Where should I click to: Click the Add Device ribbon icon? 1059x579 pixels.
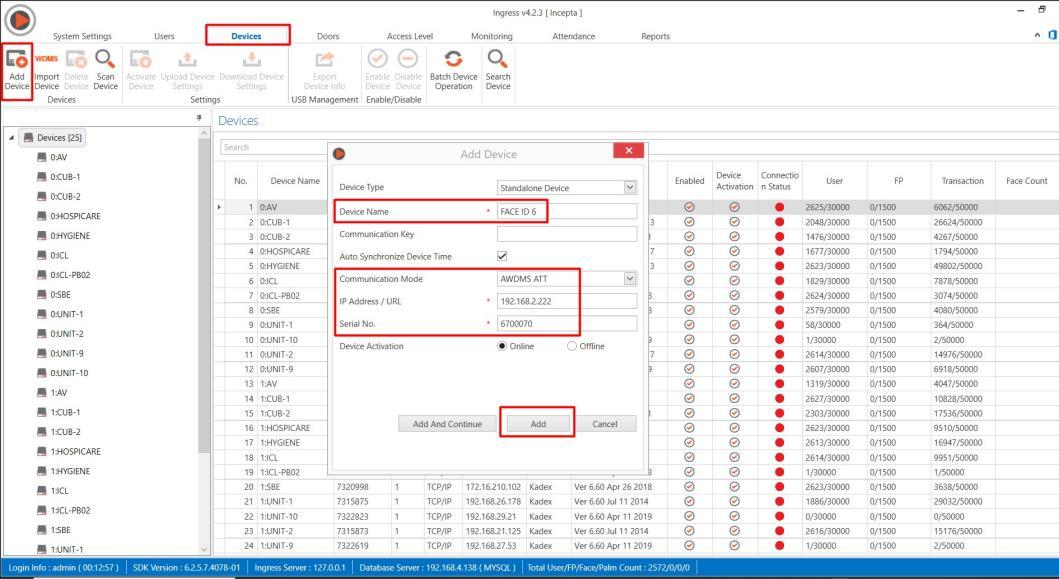[x=16, y=59]
